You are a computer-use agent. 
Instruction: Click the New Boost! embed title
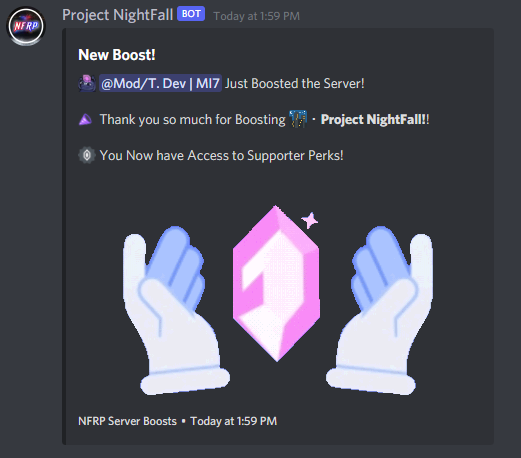tap(117, 55)
